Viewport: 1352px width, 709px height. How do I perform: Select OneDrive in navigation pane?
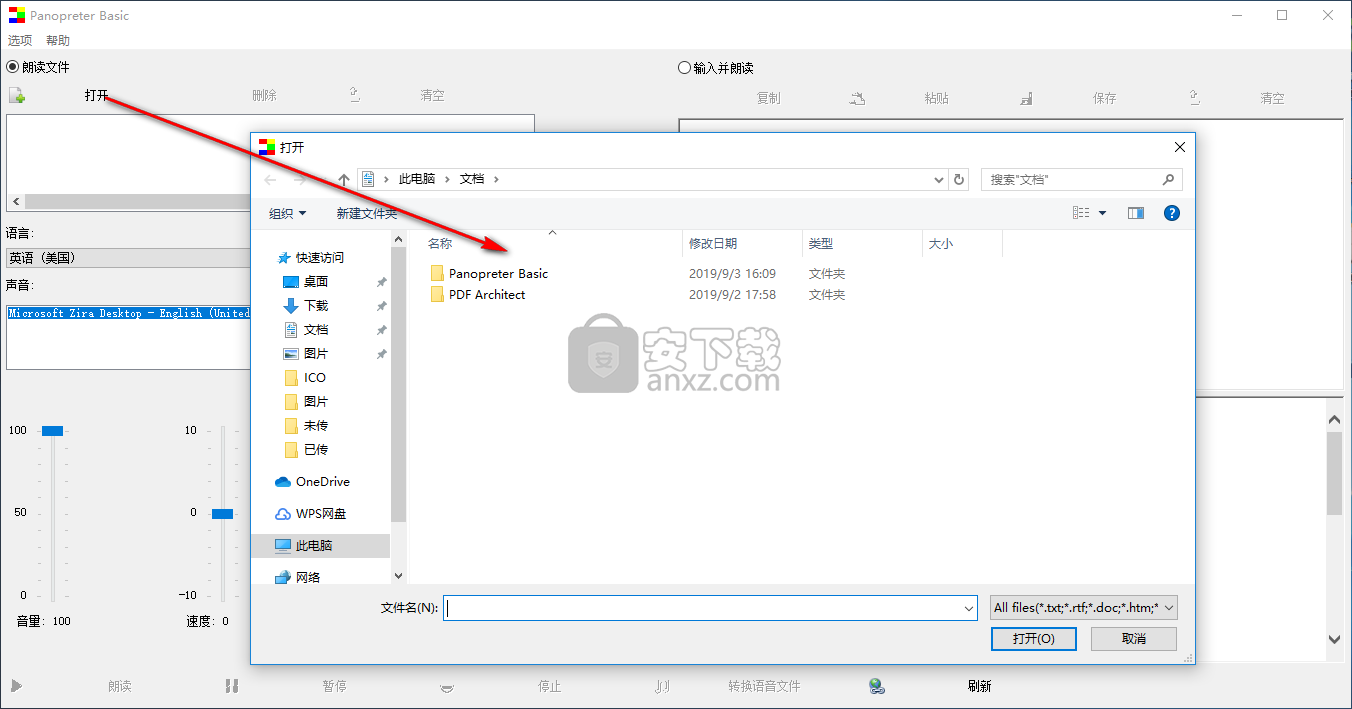[322, 481]
